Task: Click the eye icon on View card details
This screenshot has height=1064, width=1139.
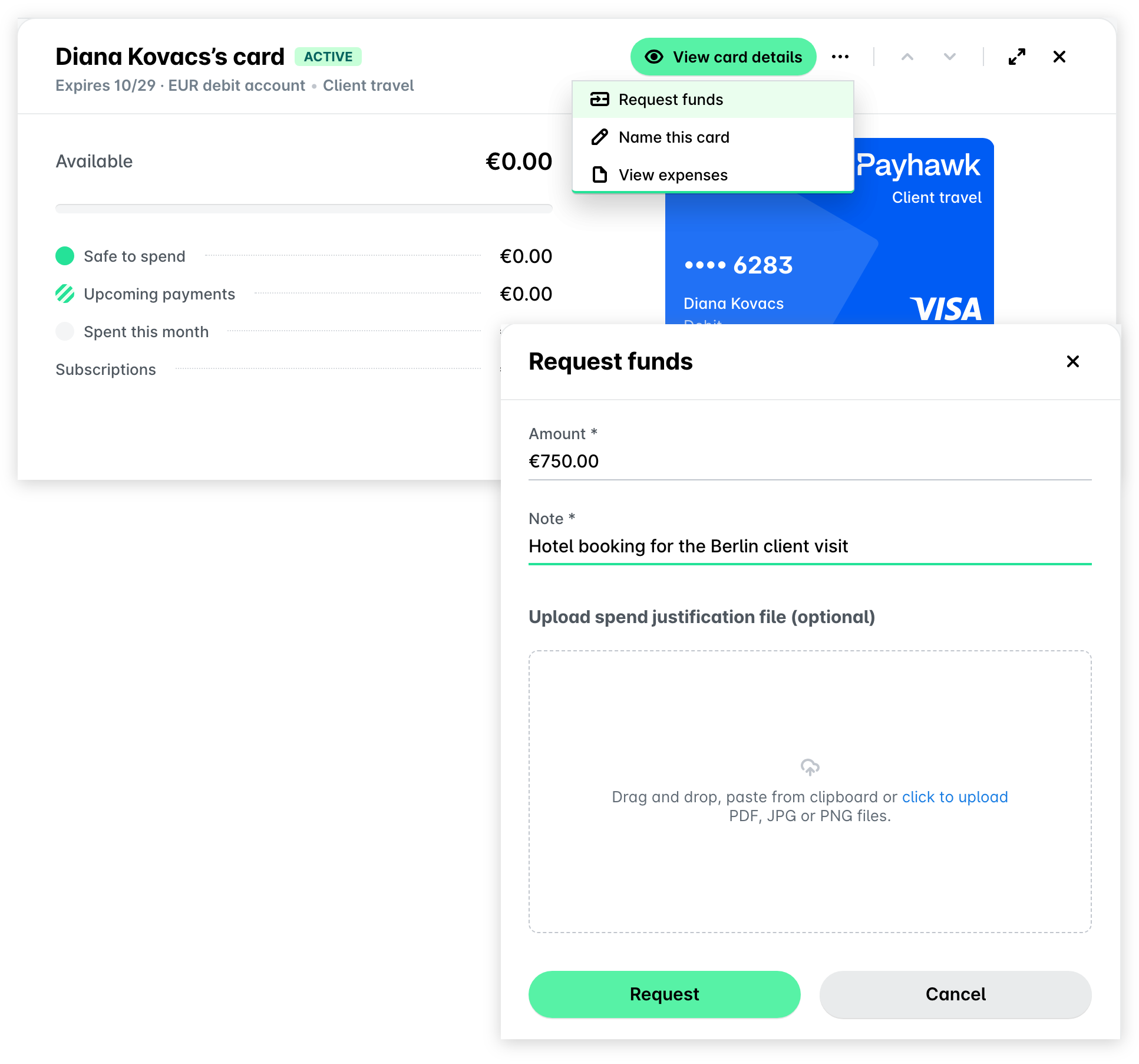Action: click(654, 57)
